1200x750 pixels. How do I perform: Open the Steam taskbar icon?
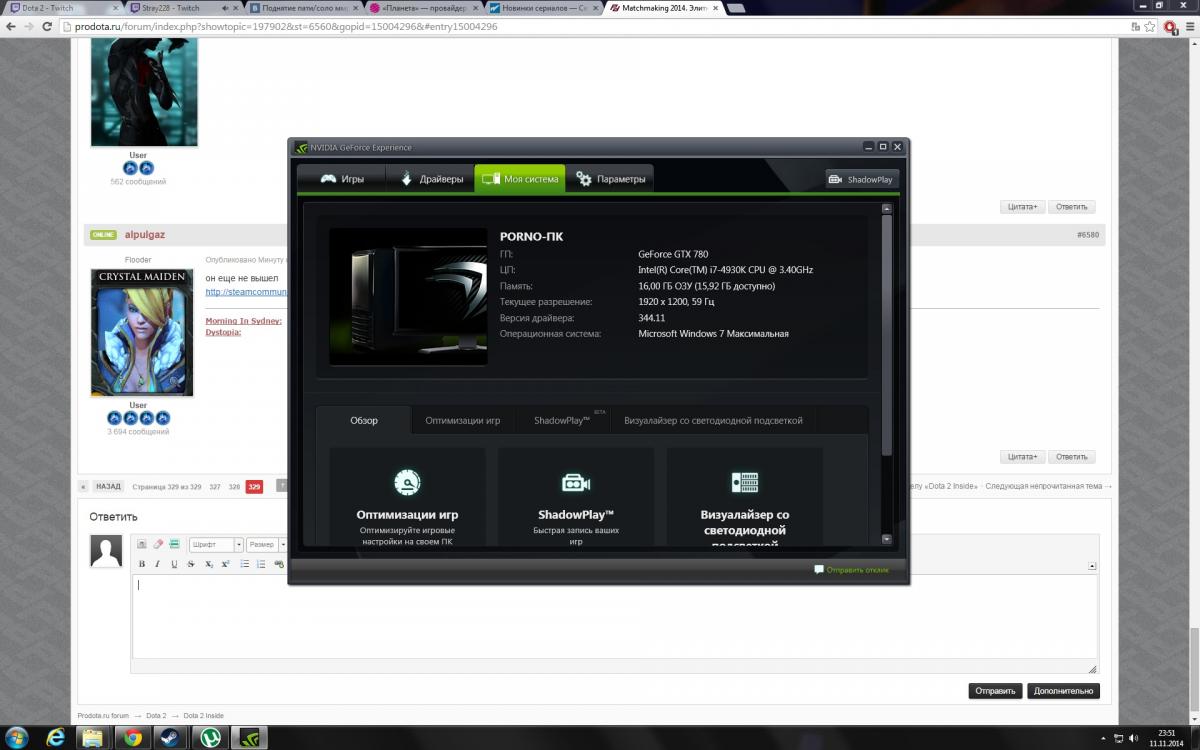(x=169, y=738)
